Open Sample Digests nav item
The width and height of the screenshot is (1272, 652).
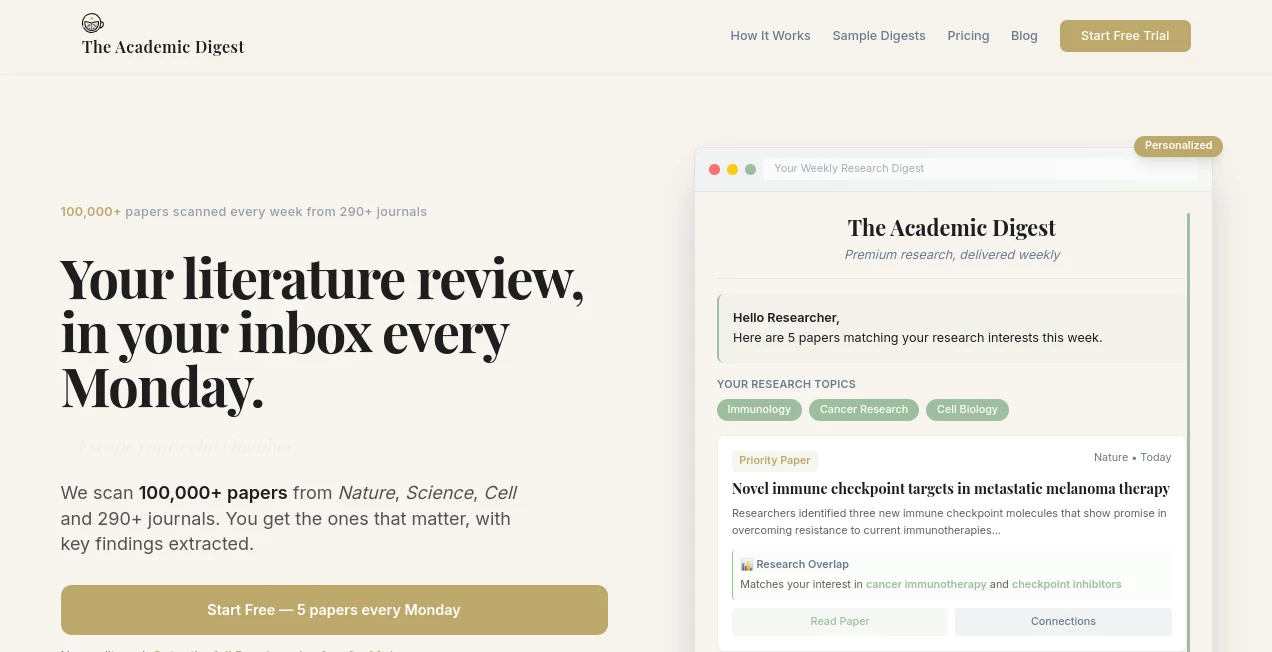[879, 36]
